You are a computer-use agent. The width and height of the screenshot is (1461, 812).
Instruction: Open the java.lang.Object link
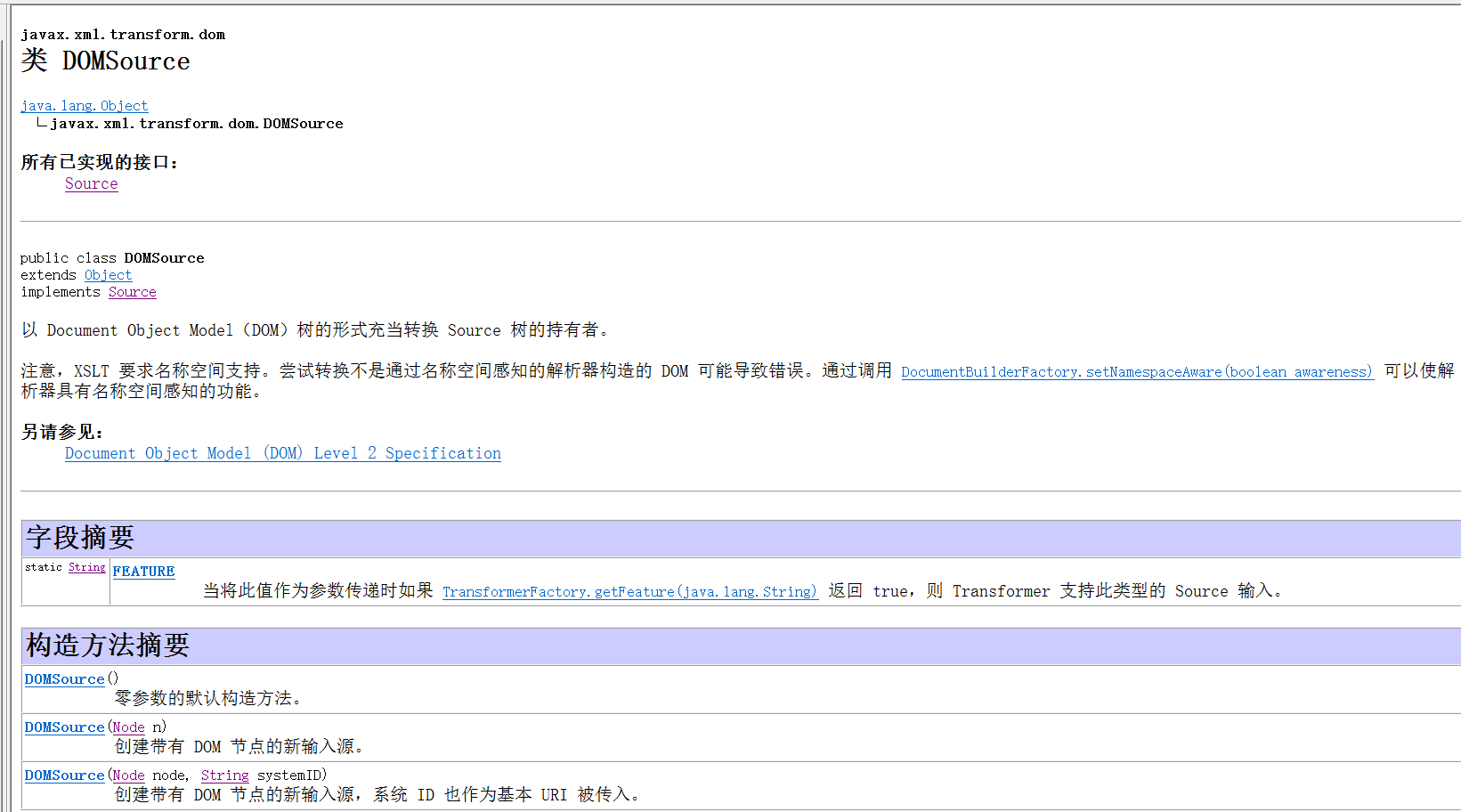(x=85, y=106)
